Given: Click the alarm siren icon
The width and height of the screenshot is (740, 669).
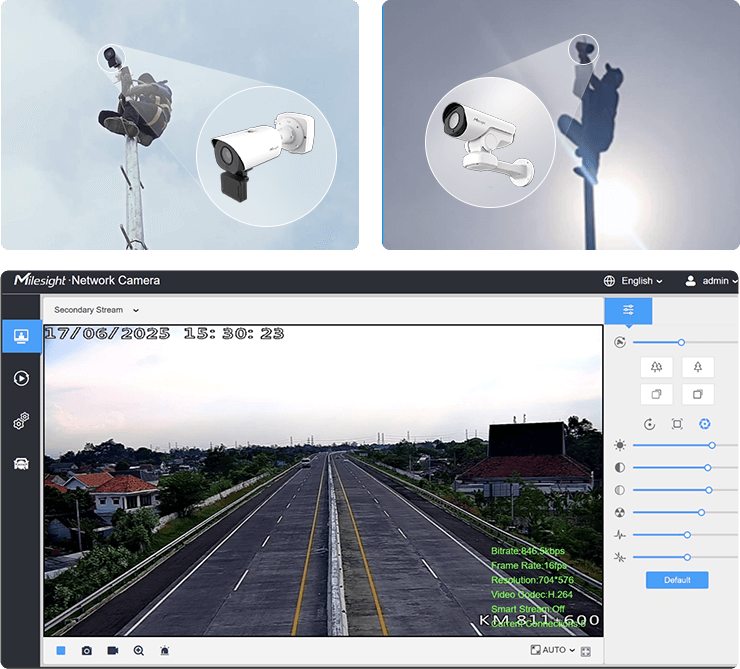Looking at the screenshot, I should [165, 650].
